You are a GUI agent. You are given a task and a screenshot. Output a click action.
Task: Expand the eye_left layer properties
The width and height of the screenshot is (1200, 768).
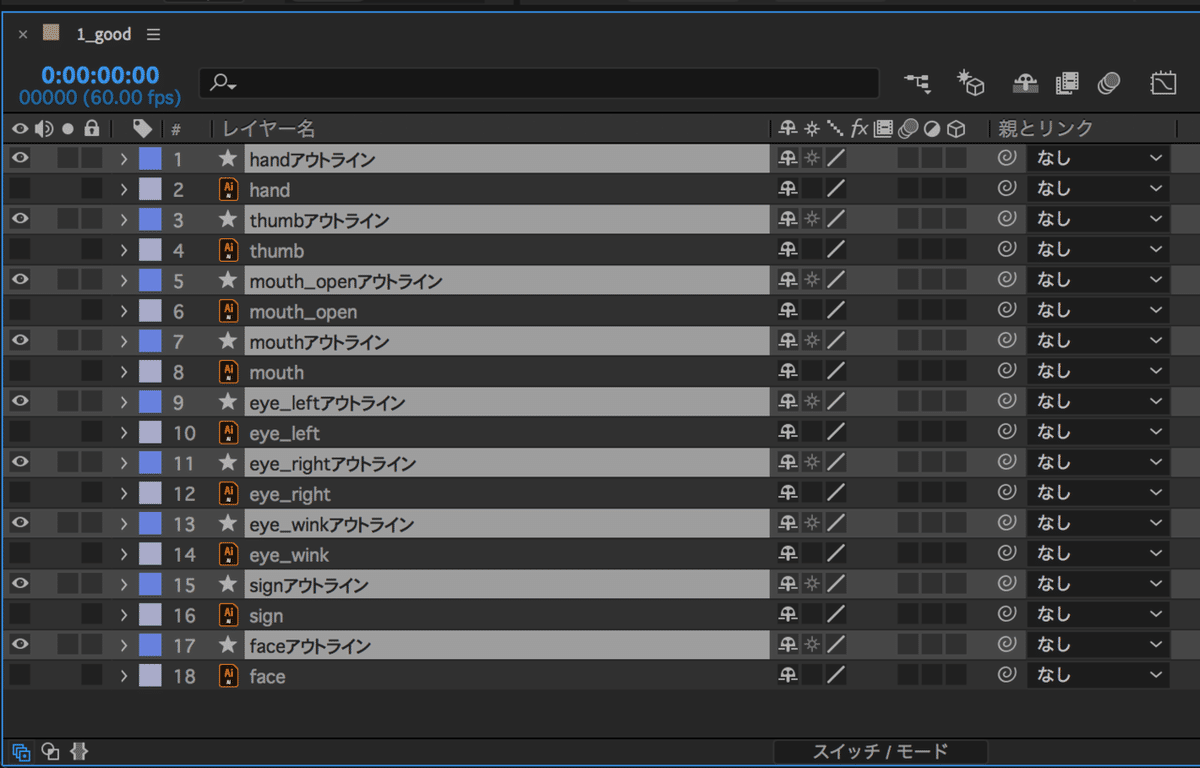point(124,433)
